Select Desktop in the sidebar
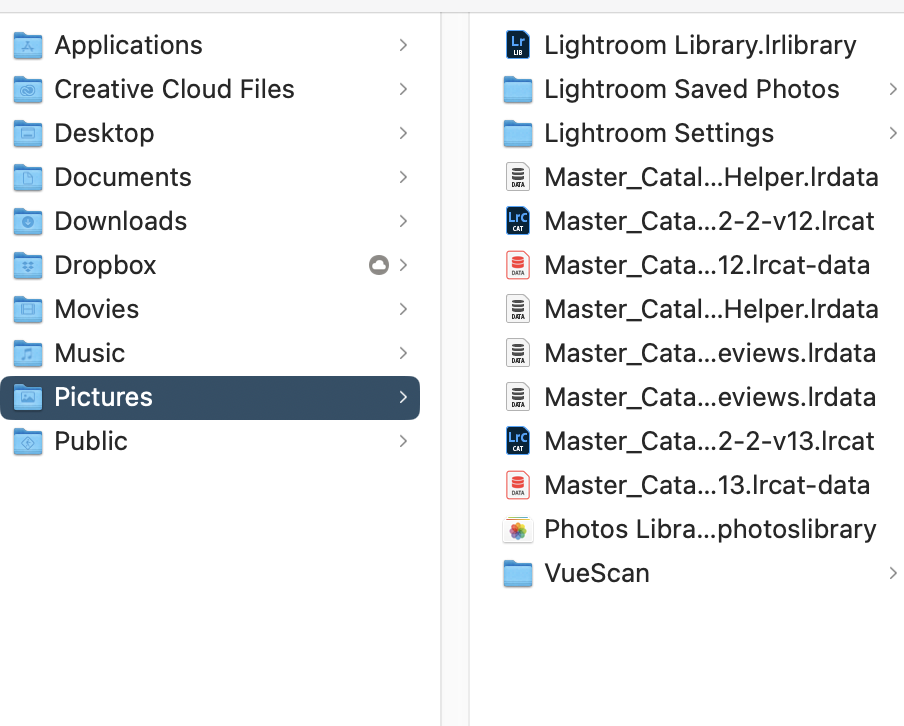Image resolution: width=904 pixels, height=726 pixels. (104, 133)
